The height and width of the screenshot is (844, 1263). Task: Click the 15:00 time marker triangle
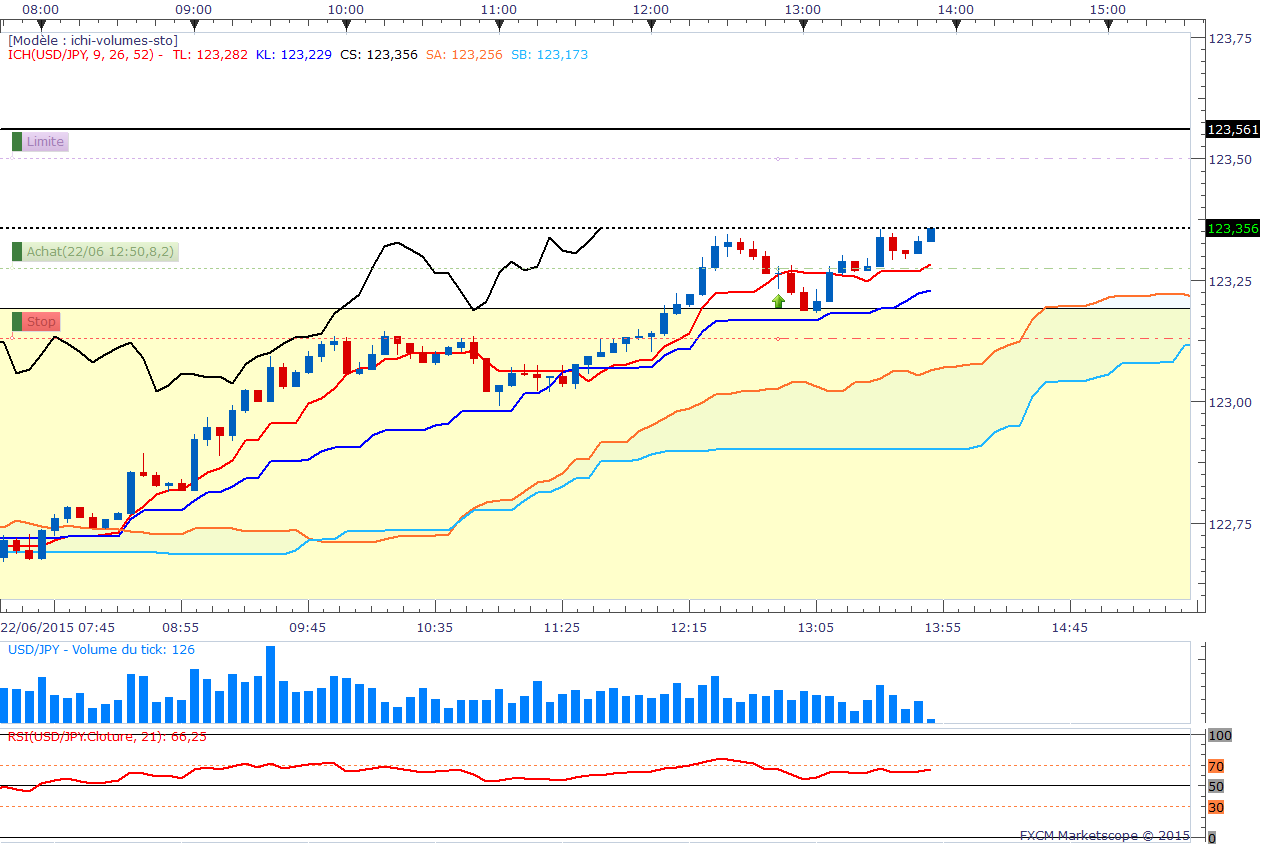(x=1108, y=25)
